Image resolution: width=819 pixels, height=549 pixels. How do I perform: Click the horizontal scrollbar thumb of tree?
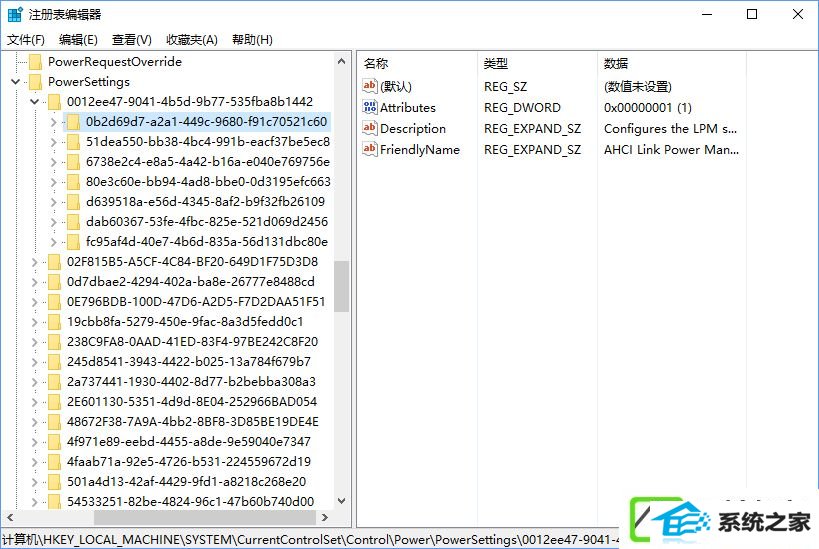pyautogui.click(x=205, y=518)
